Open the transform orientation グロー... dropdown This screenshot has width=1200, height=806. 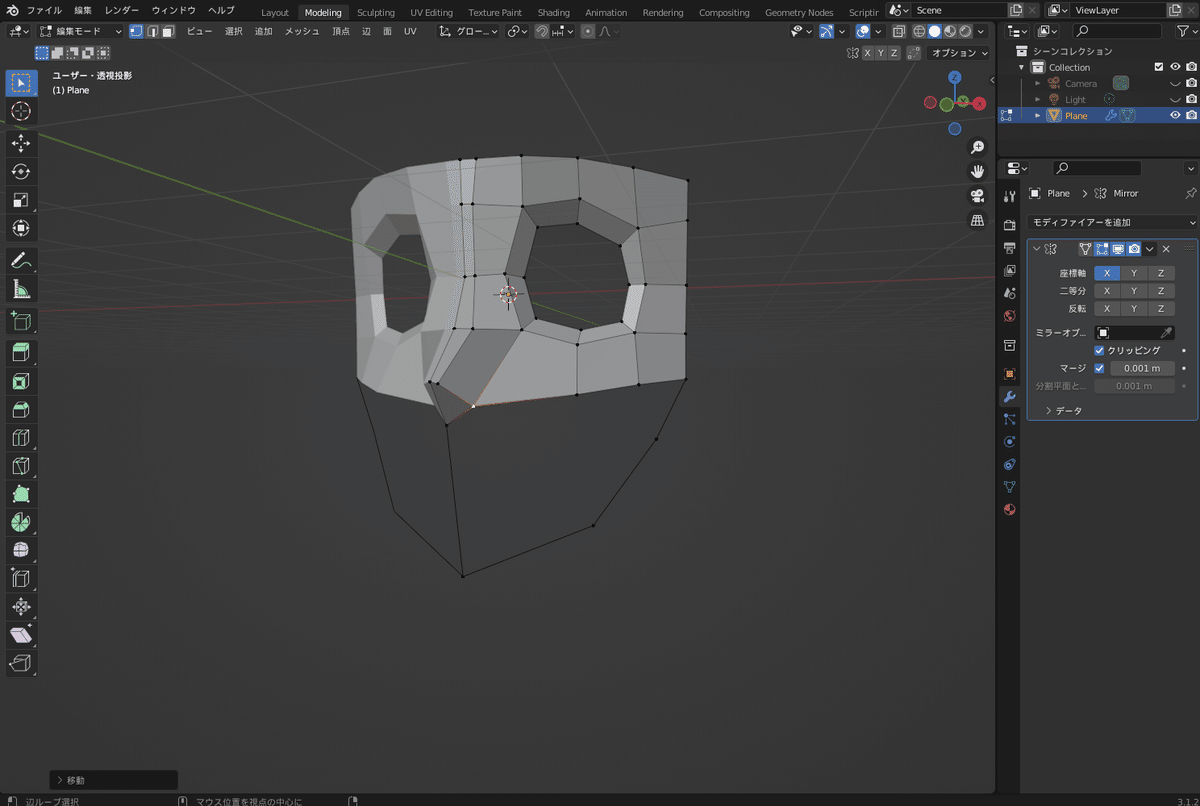(469, 31)
